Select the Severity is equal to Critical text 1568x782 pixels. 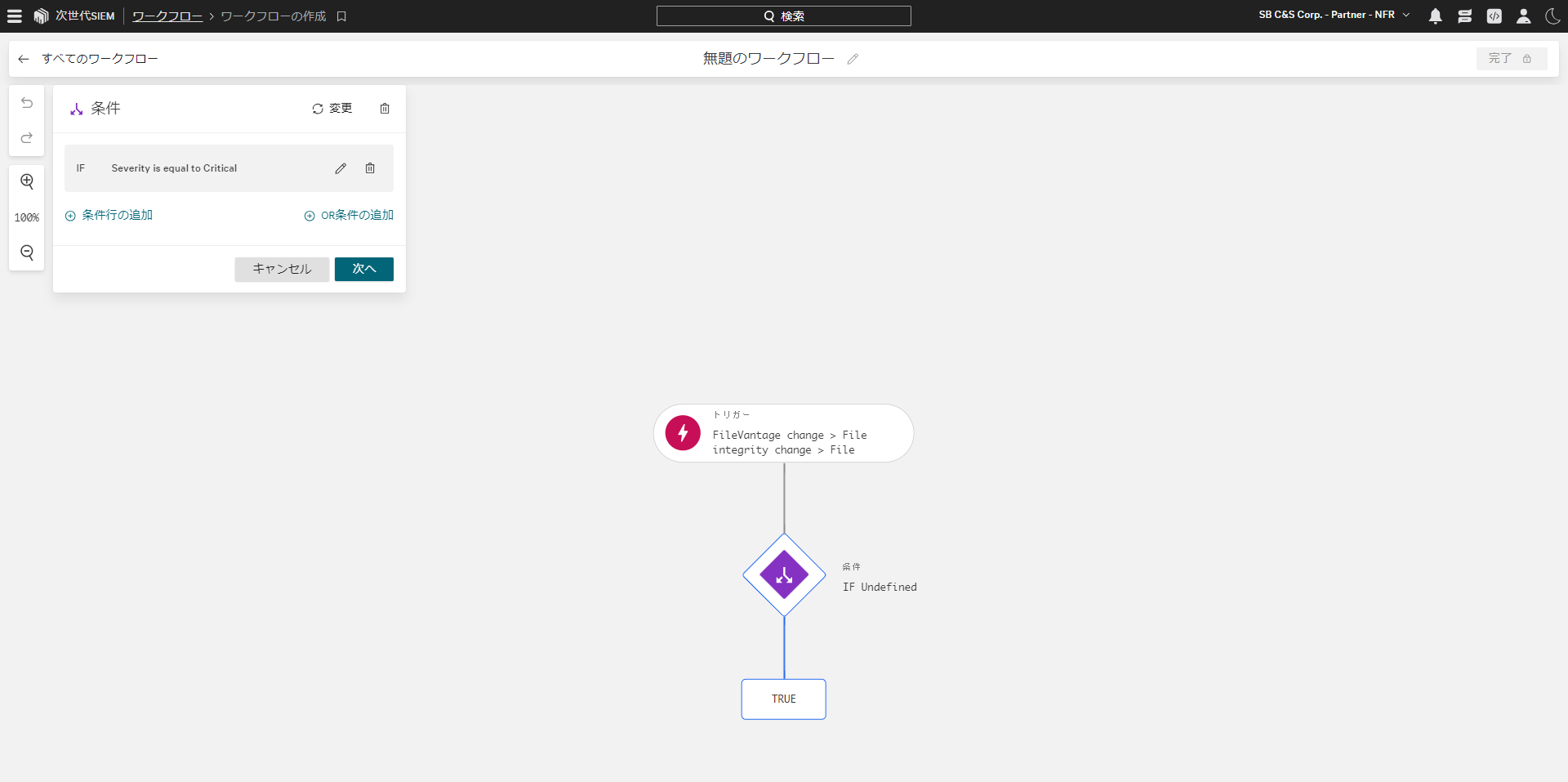pos(174,168)
